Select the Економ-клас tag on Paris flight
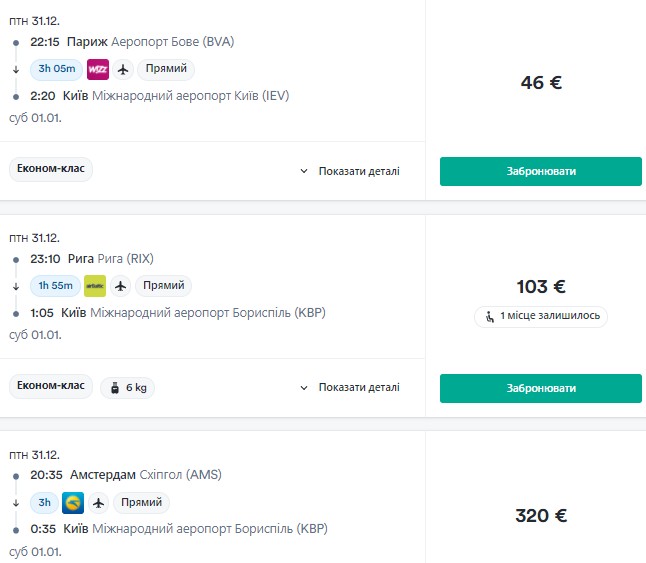 [51, 168]
